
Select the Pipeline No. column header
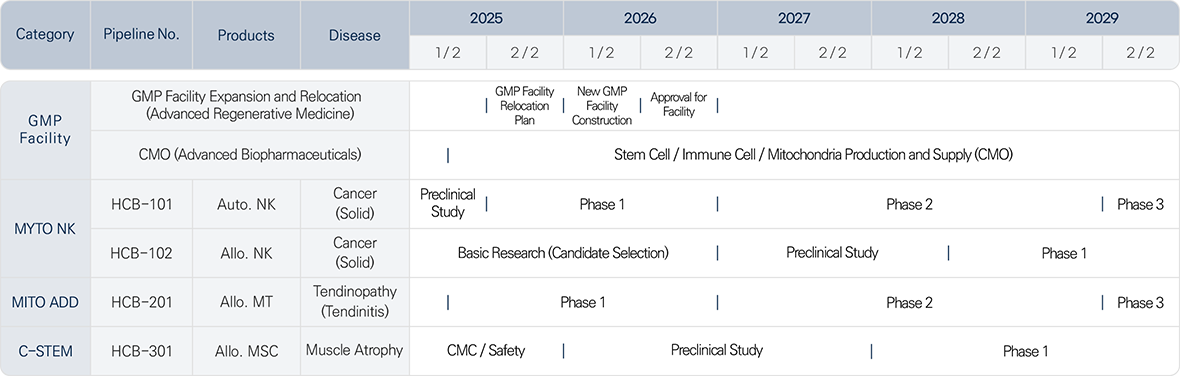[141, 35]
